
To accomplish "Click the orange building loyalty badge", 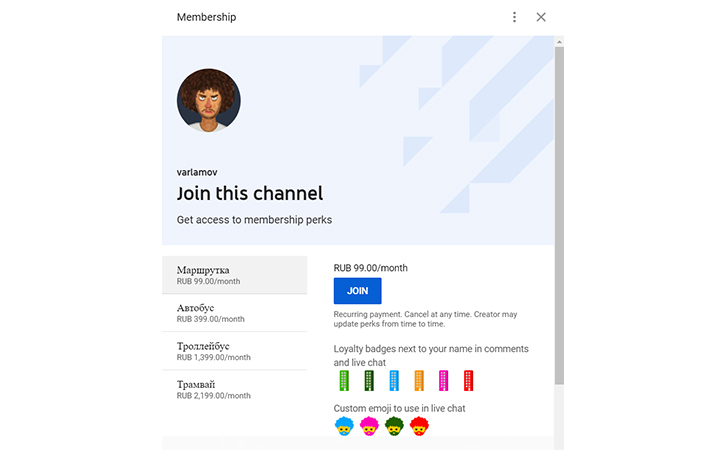I will [419, 381].
